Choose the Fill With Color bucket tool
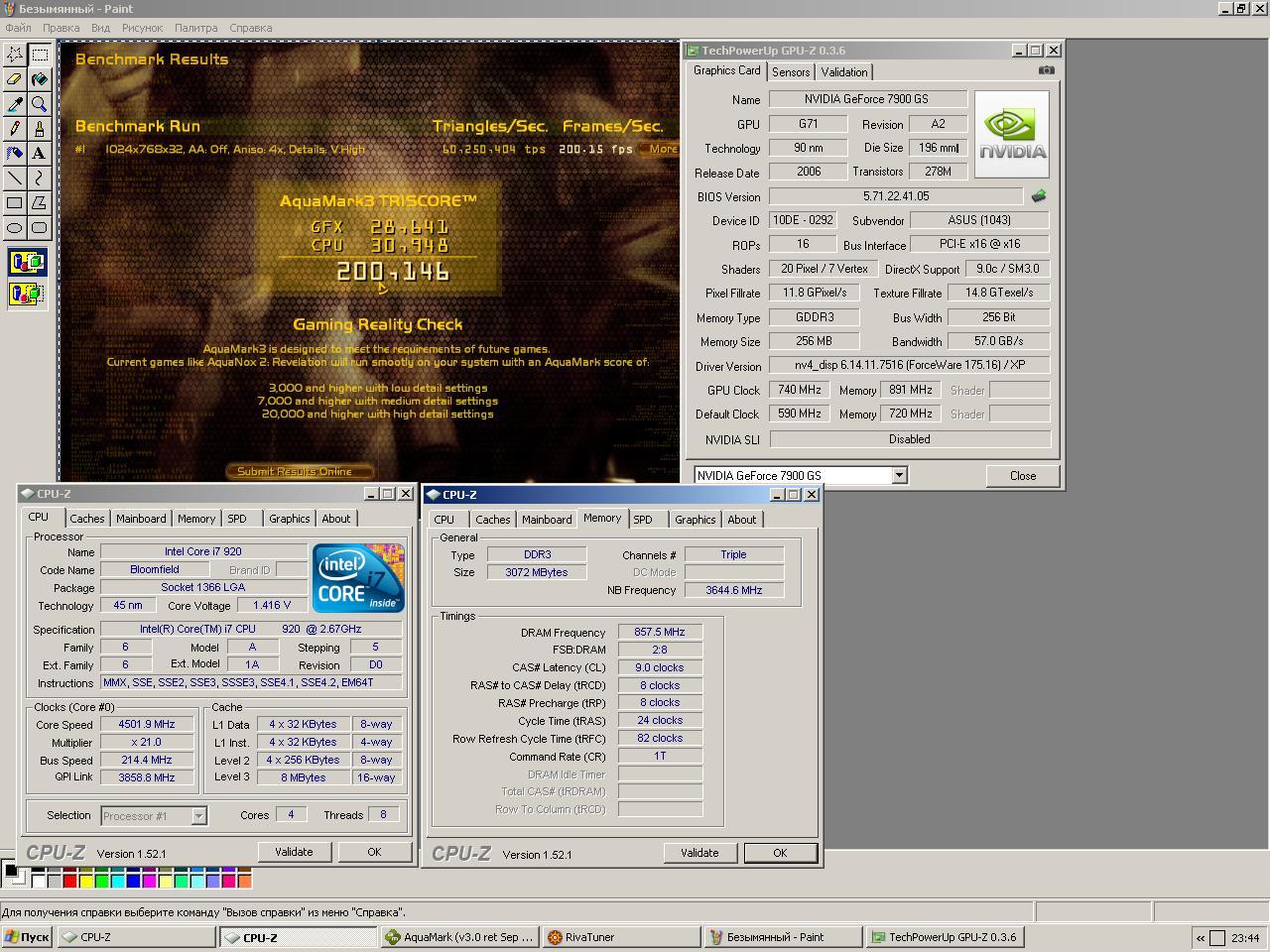The width and height of the screenshot is (1270, 952). 40,79
